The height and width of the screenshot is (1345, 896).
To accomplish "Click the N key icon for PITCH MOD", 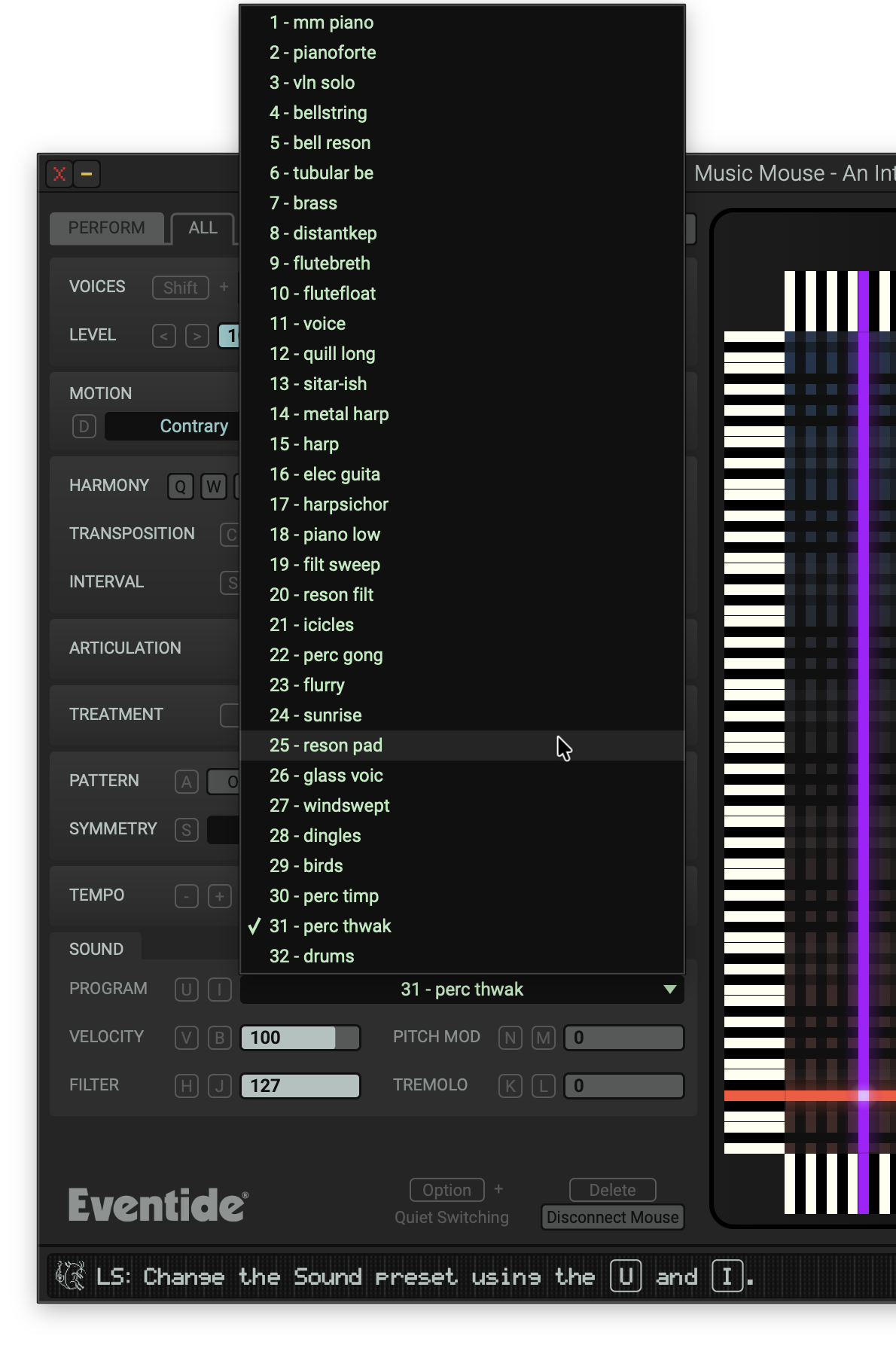I will [x=510, y=1038].
